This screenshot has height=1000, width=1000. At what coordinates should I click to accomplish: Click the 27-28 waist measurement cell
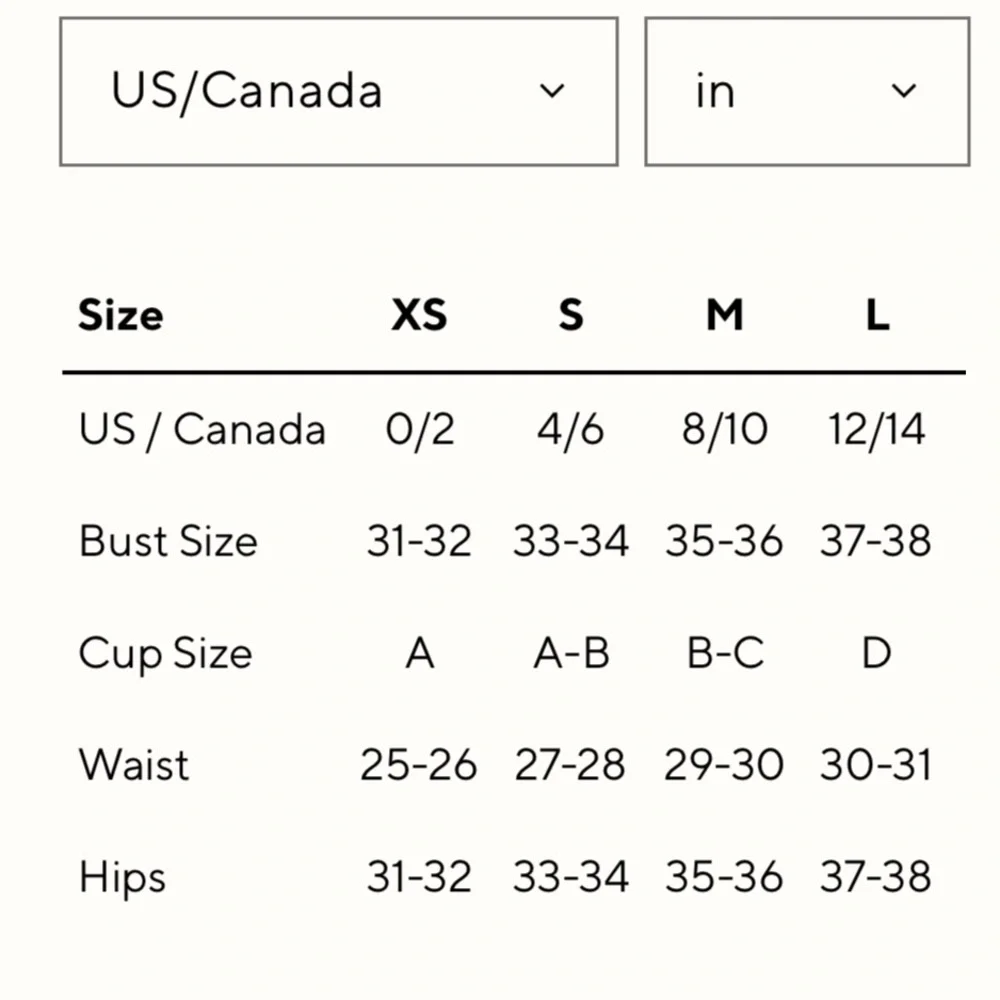pyautogui.click(x=570, y=765)
